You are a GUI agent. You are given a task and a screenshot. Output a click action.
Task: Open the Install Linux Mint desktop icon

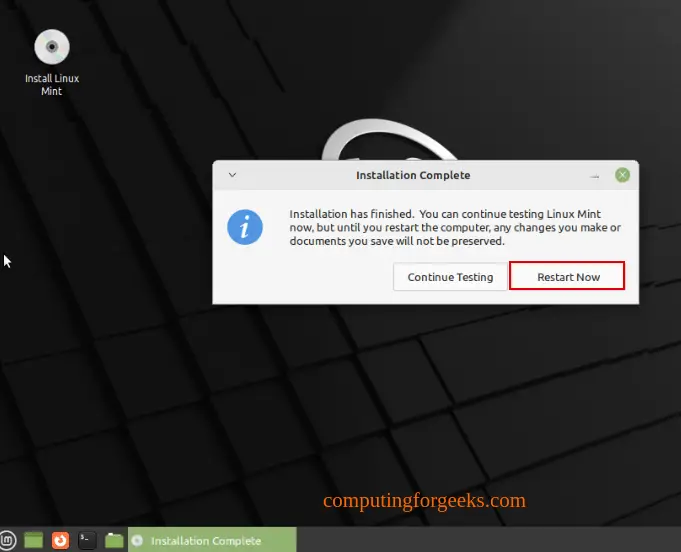click(52, 62)
